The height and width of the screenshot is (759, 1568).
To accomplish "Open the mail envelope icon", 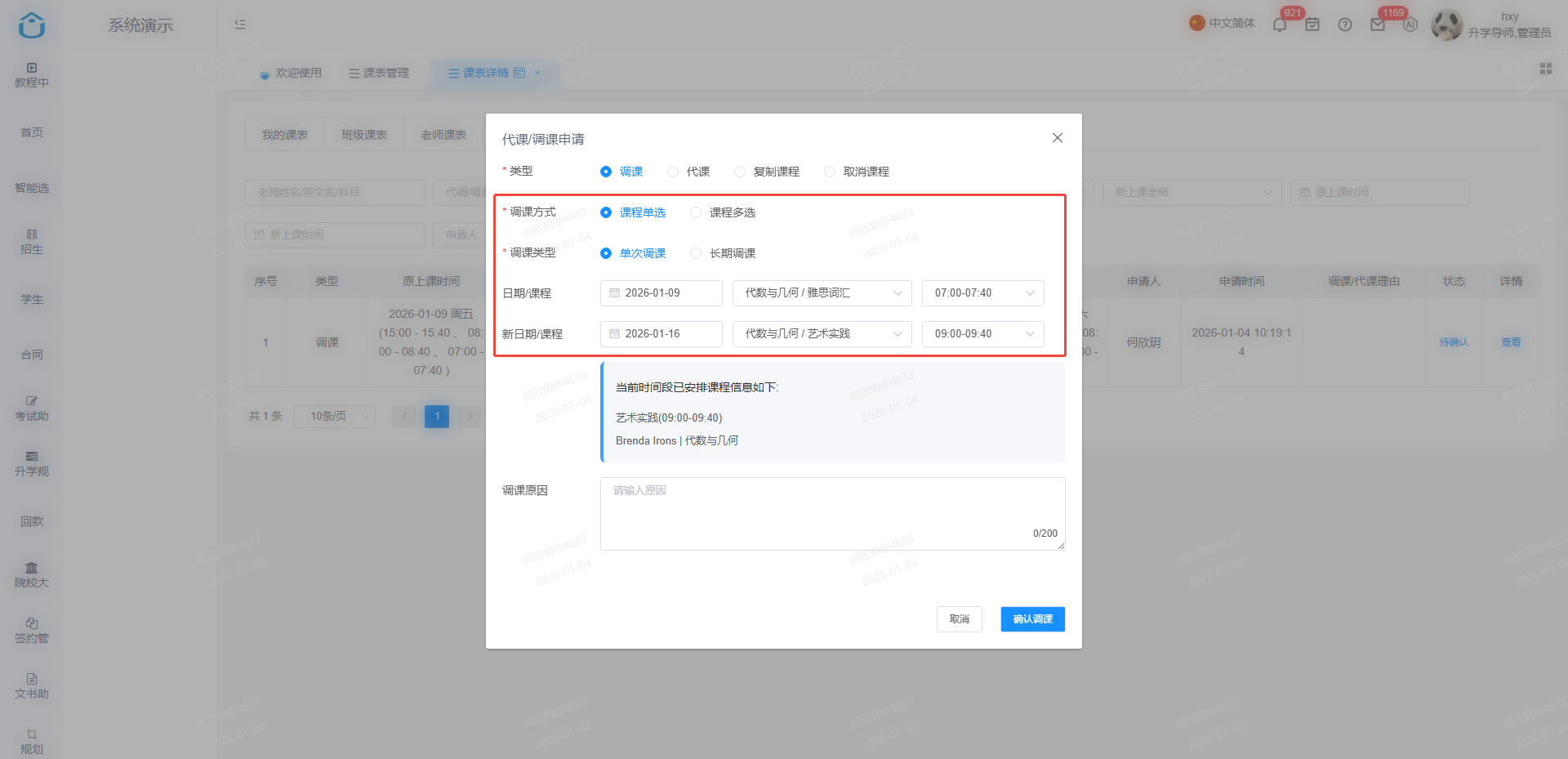I will (1378, 25).
